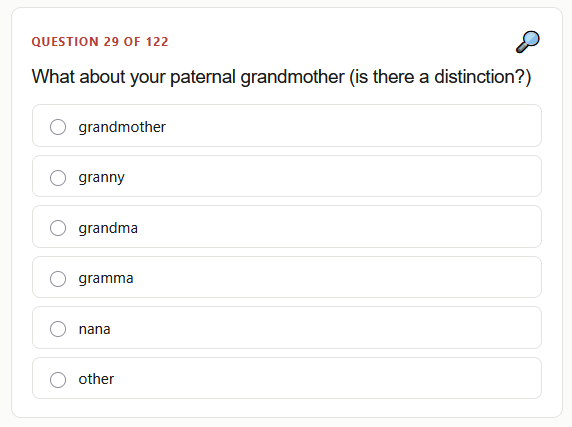
Task: Click the paternal grandmother question text
Action: tap(281, 77)
